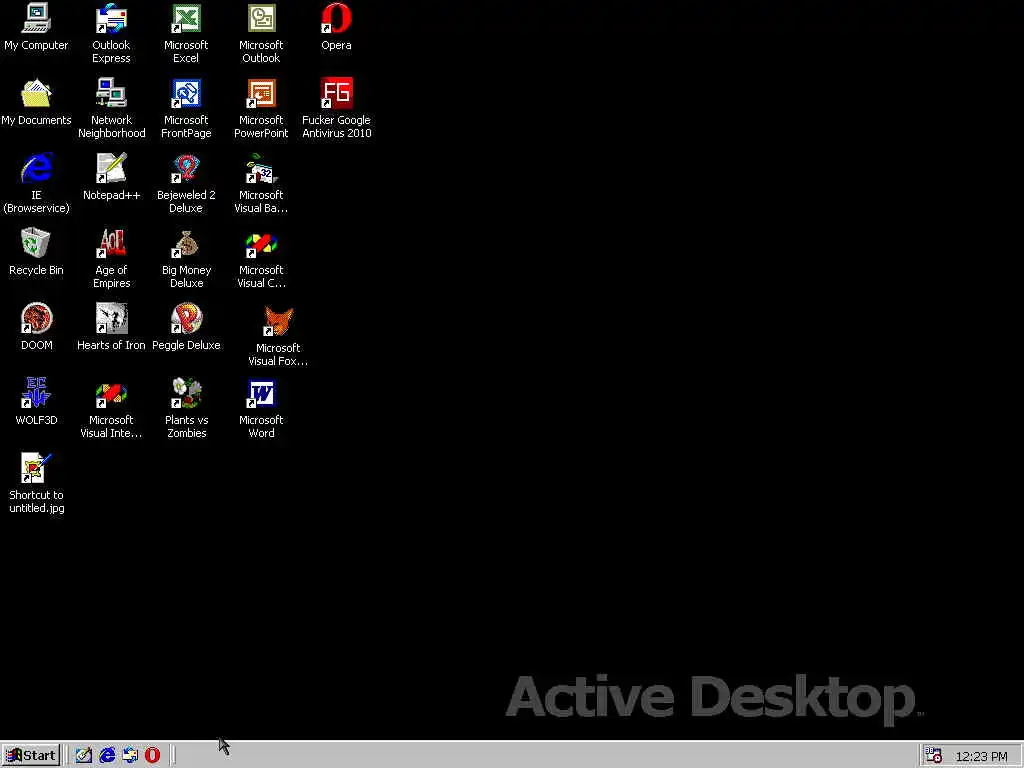Select the Microsoft Visual FoxPro fox icon
This screenshot has height=768, width=1024.
(x=278, y=321)
